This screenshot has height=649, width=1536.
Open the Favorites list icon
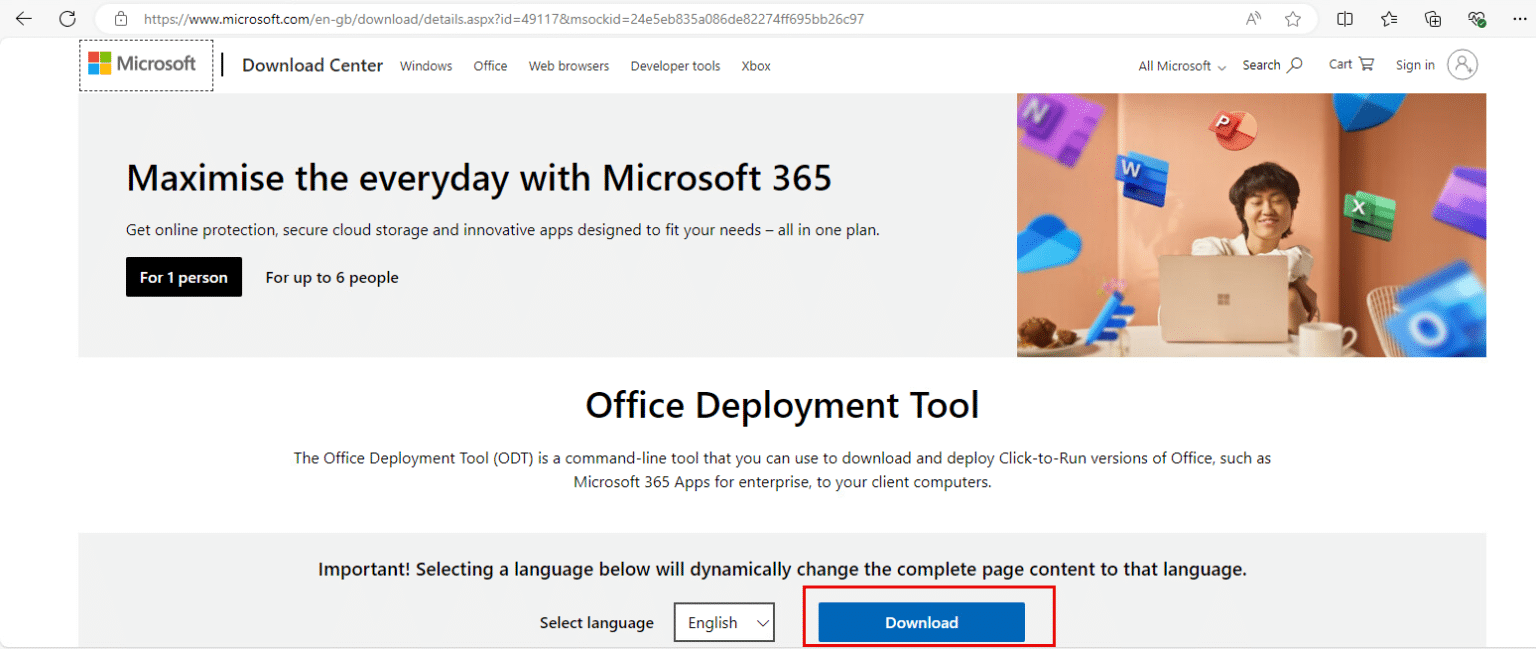[1389, 19]
